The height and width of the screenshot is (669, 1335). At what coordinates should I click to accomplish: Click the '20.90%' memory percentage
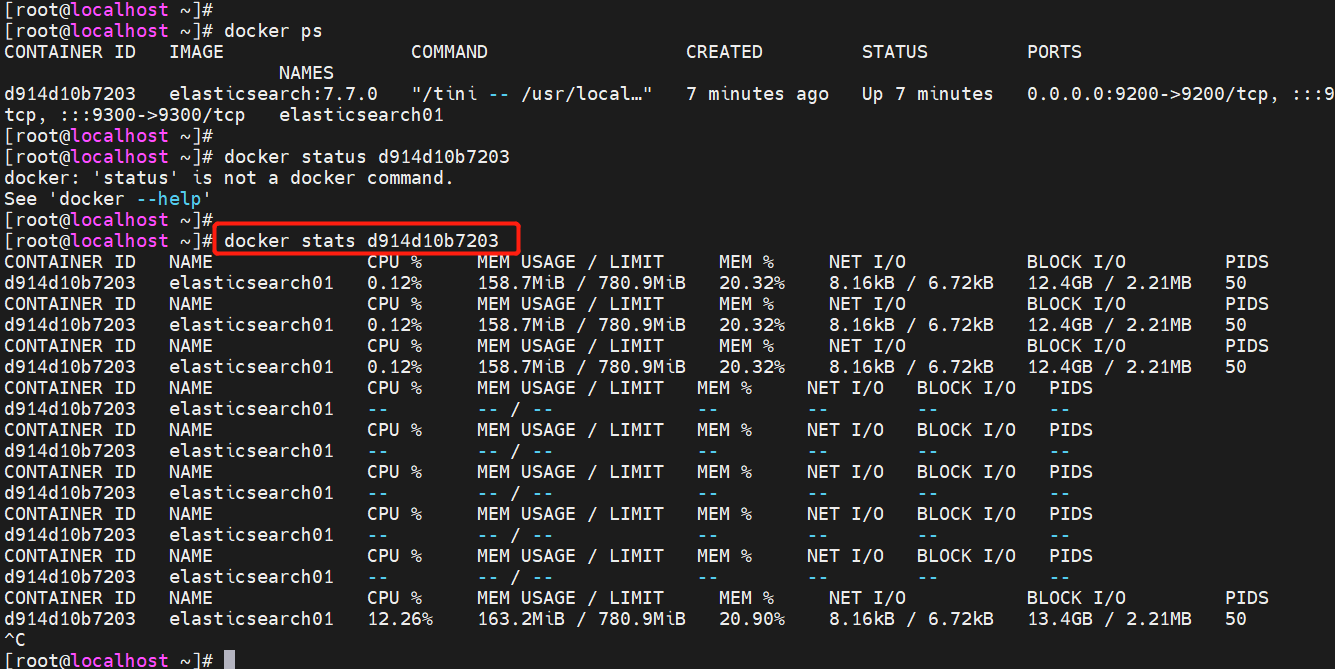pyautogui.click(x=752, y=619)
